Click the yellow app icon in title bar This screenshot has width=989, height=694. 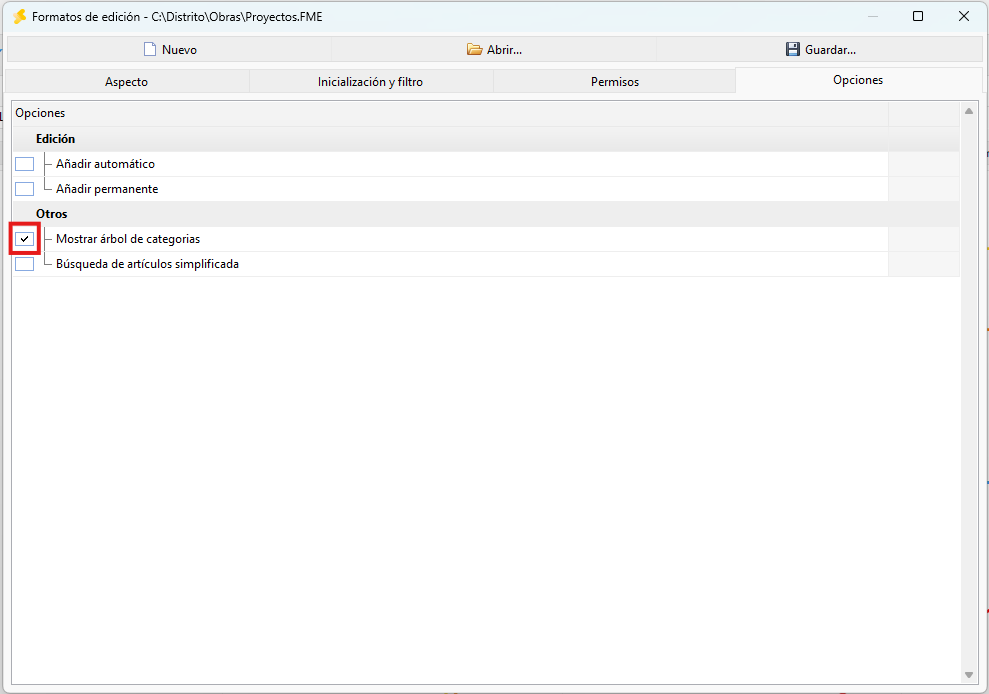(x=20, y=16)
